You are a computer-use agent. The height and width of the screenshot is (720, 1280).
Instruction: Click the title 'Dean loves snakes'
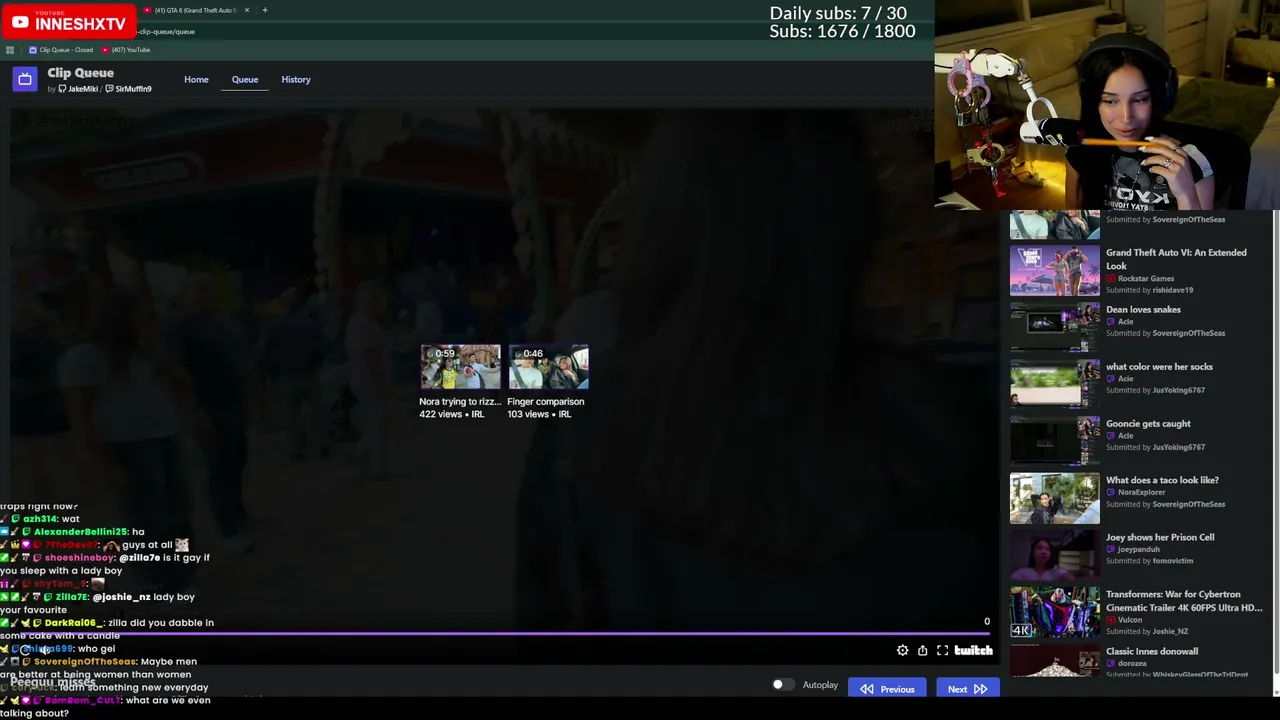click(x=1143, y=310)
